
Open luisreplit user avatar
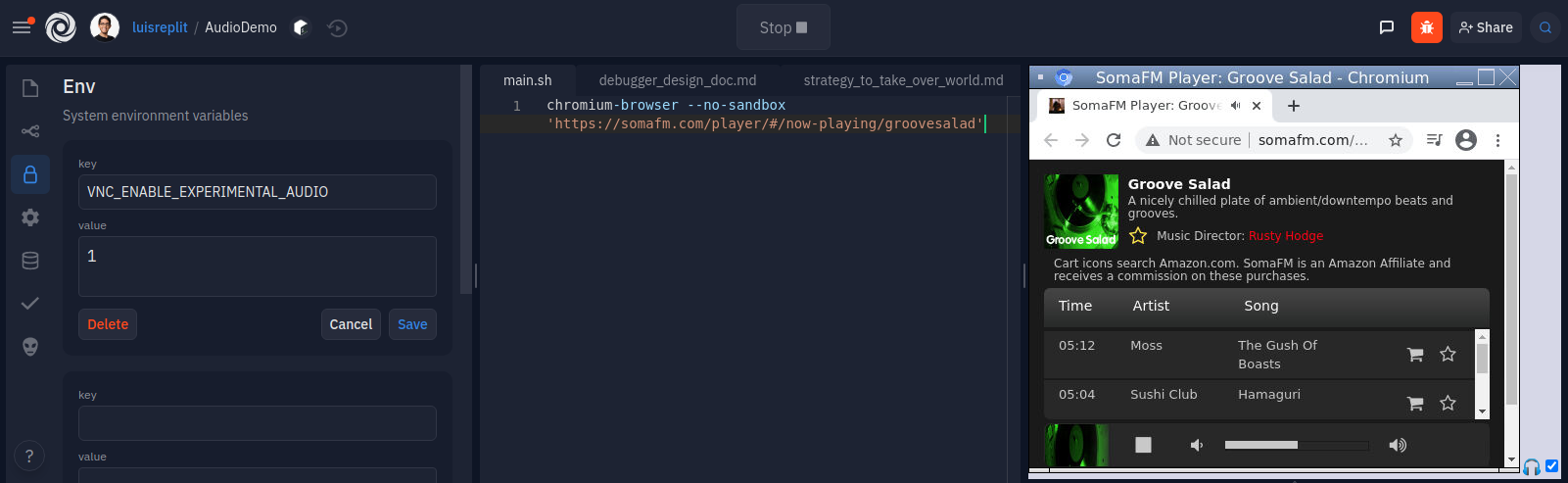pyautogui.click(x=105, y=27)
